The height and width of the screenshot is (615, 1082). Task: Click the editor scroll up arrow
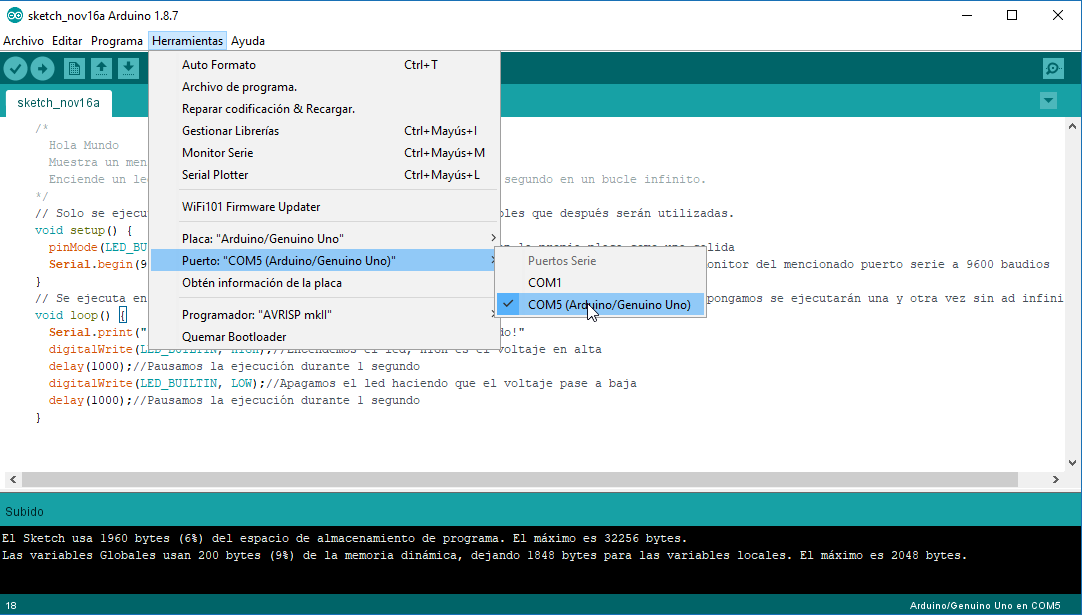coord(1072,126)
